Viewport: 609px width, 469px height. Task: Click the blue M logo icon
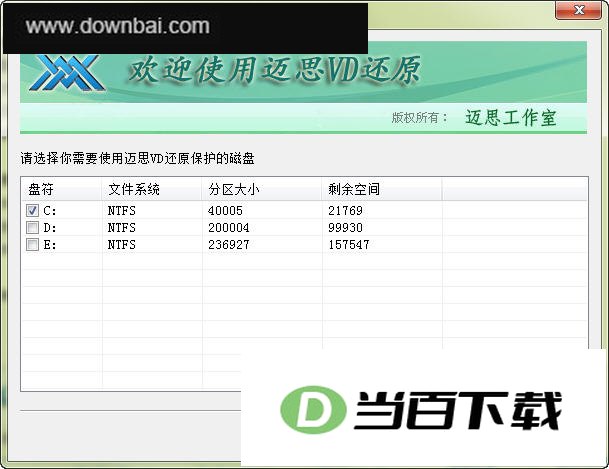coord(67,73)
